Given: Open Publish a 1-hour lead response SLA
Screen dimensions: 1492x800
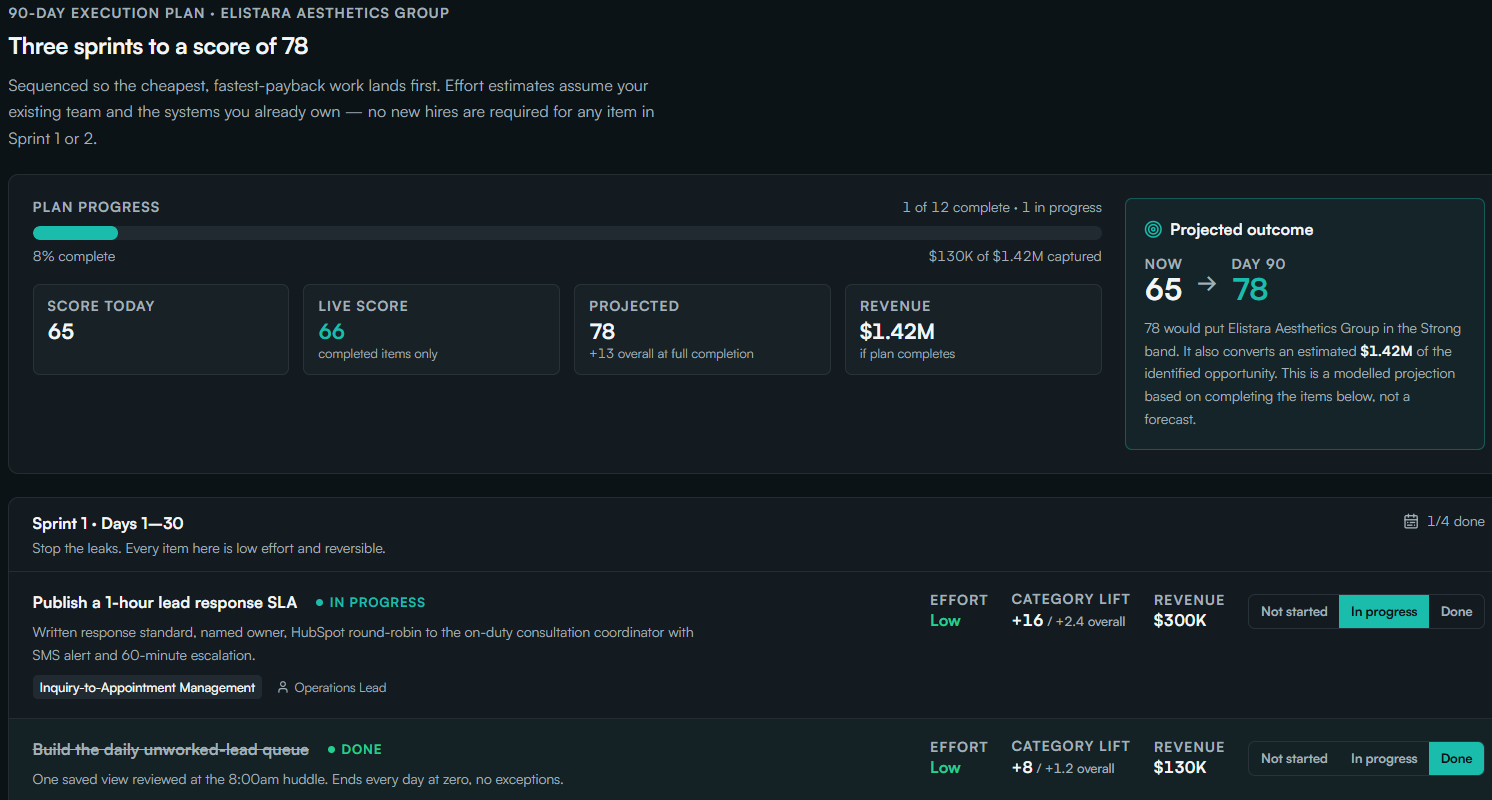Looking at the screenshot, I should (x=165, y=602).
